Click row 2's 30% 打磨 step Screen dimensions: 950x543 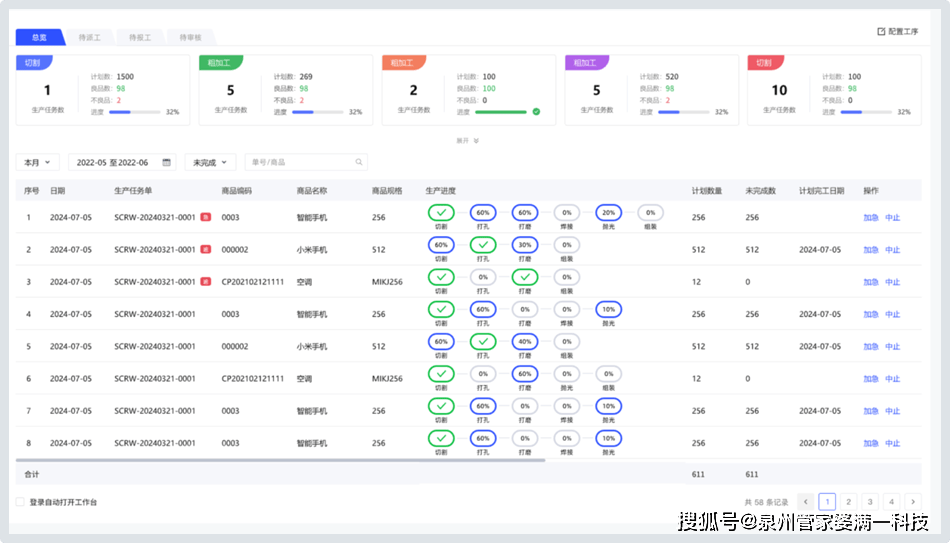525,245
